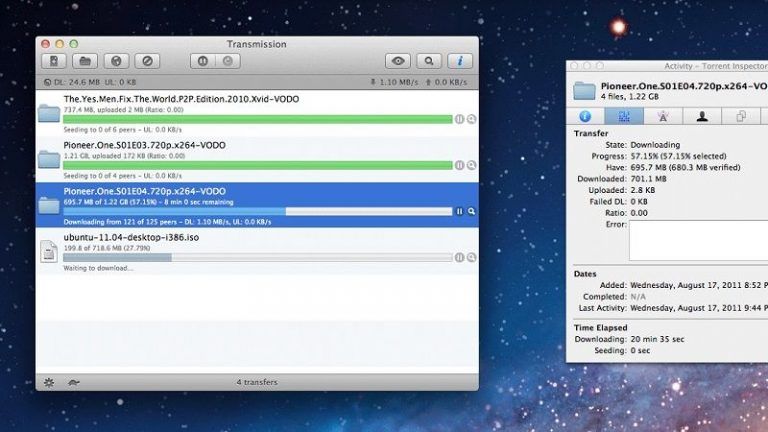
Task: Toggle the turtle speed limit mode
Action: [x=73, y=382]
